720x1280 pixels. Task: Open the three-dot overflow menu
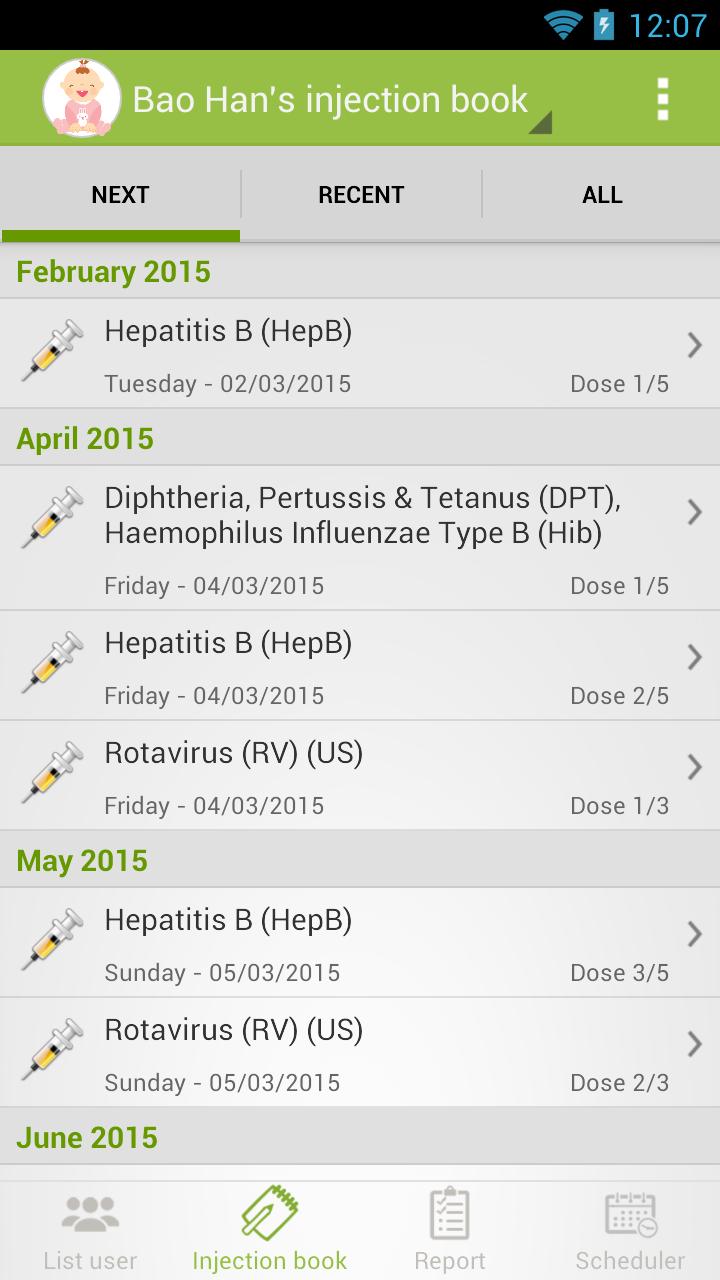coord(661,99)
